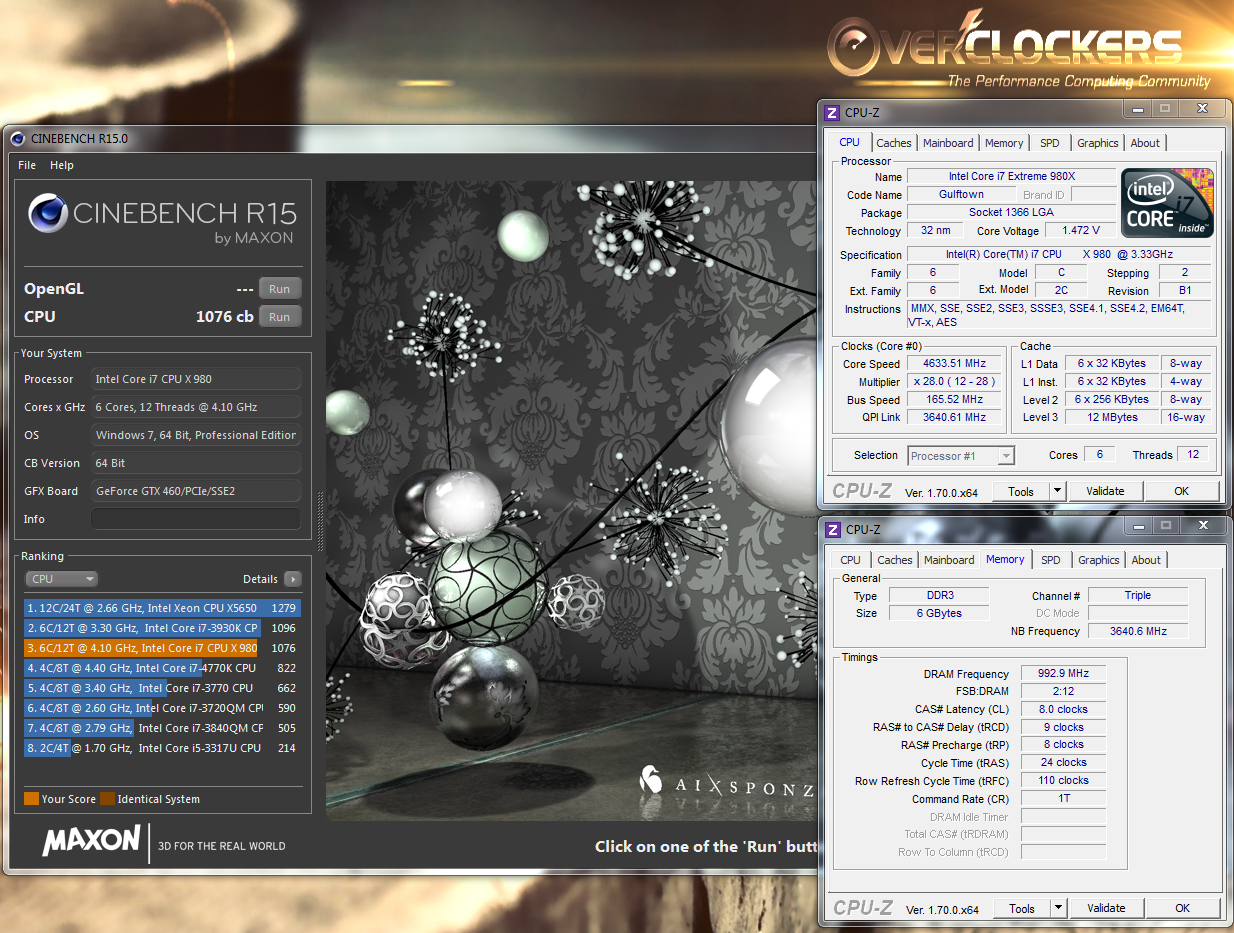Image resolution: width=1234 pixels, height=933 pixels.
Task: Select ranking row Core i5-3317U
Action: (162, 748)
